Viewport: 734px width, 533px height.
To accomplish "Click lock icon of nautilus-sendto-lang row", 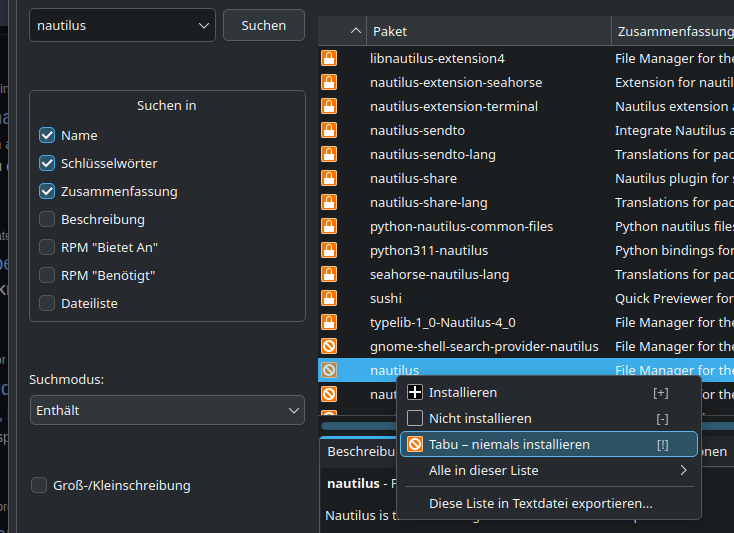I will 329,154.
